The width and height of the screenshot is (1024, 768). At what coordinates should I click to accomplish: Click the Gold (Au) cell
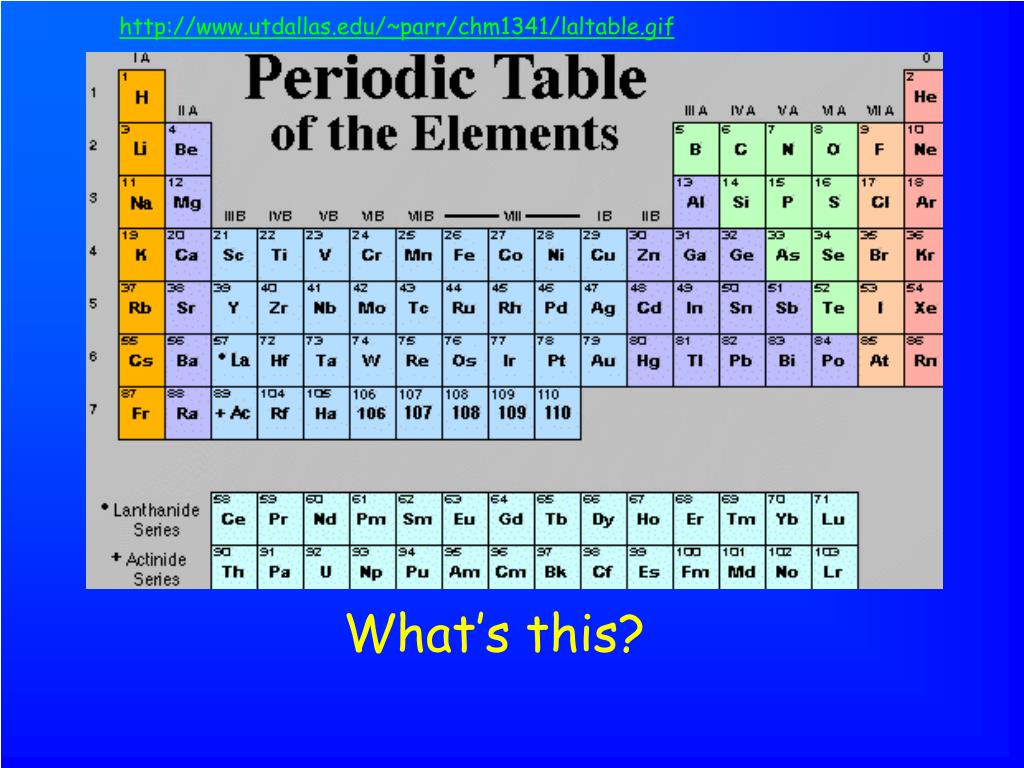point(603,360)
